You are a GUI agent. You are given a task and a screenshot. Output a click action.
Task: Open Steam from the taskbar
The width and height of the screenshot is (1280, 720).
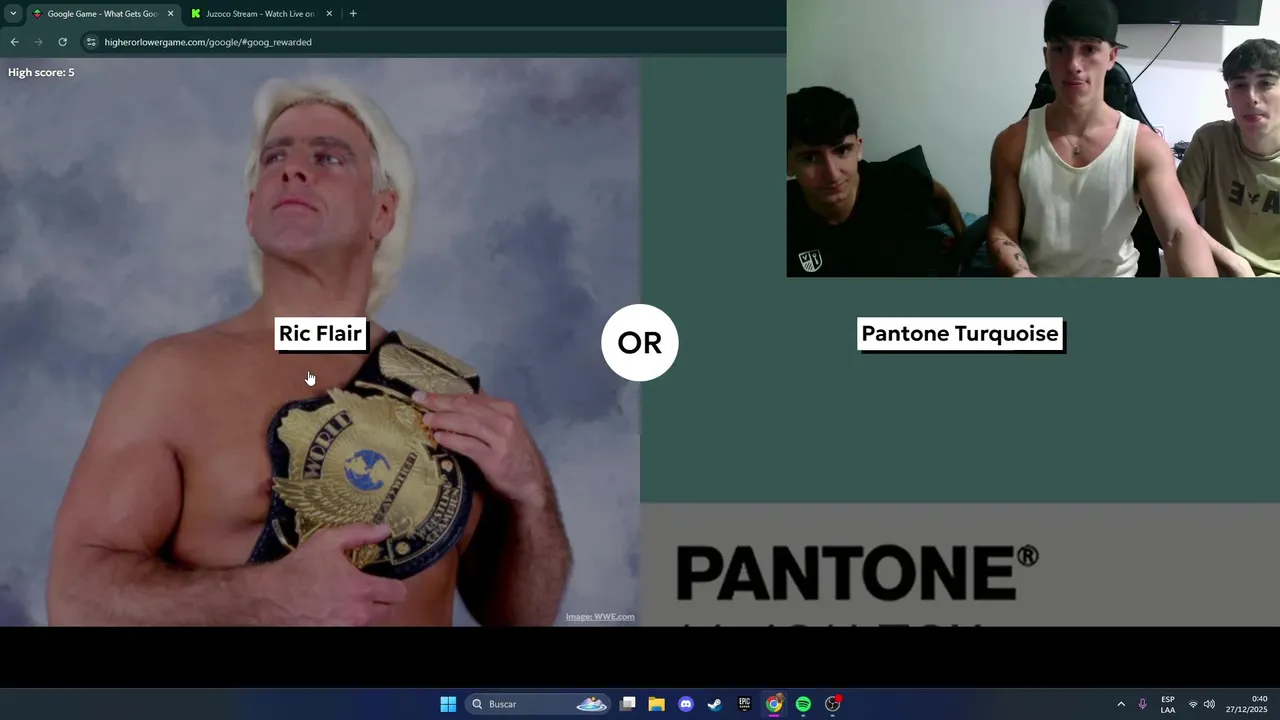pyautogui.click(x=714, y=704)
